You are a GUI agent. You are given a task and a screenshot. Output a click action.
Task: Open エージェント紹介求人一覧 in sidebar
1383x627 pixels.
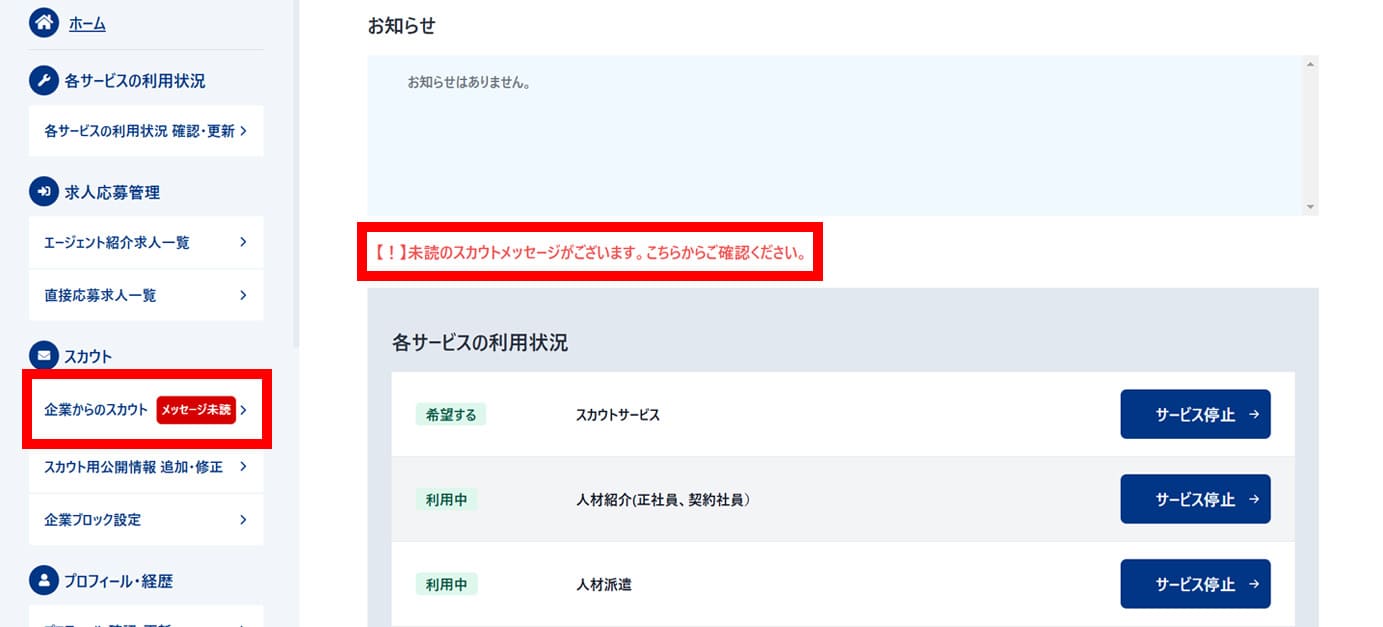117,242
